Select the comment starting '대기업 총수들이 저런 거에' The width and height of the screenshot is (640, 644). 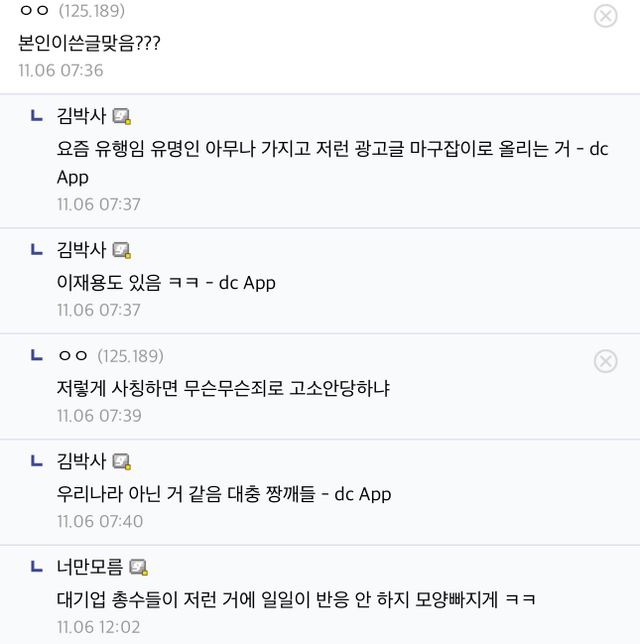coord(296,600)
